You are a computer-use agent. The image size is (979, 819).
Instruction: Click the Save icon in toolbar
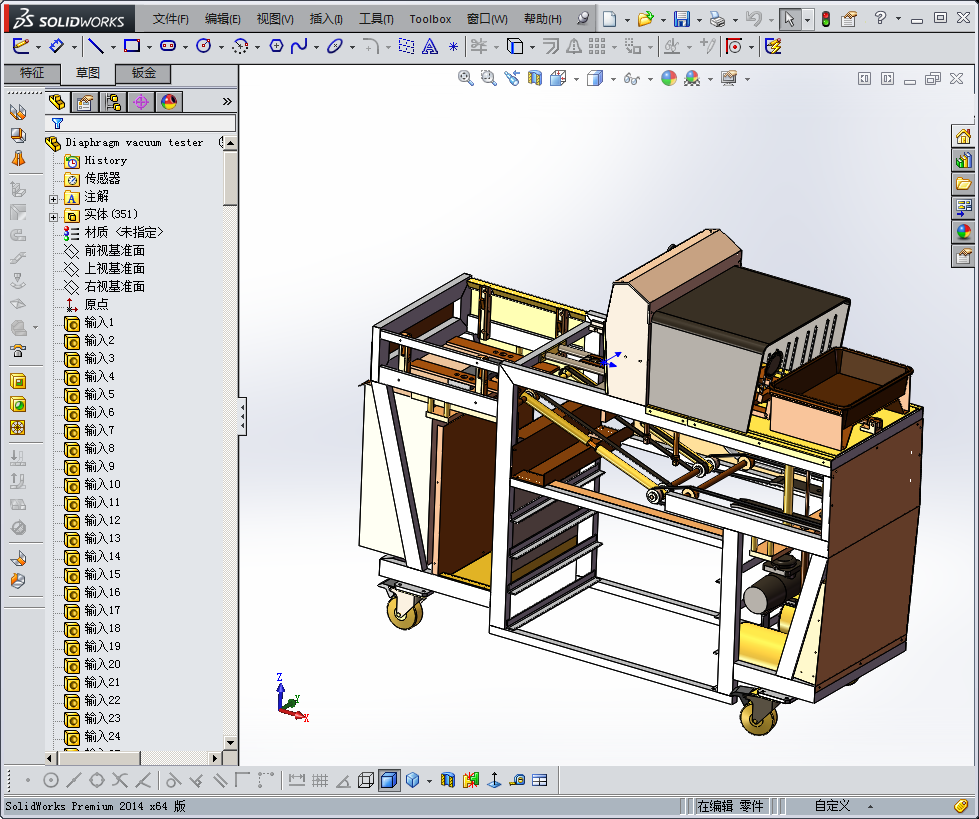682,19
